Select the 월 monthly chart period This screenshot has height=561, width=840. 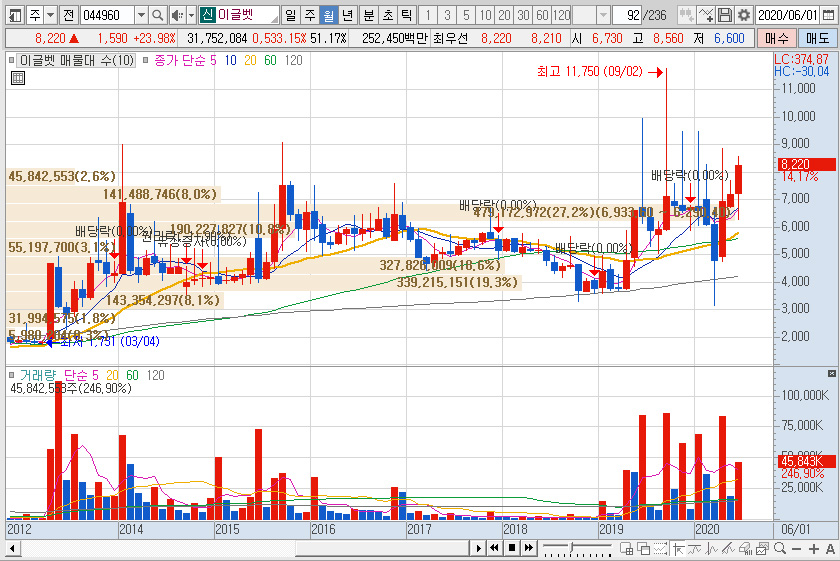[329, 15]
